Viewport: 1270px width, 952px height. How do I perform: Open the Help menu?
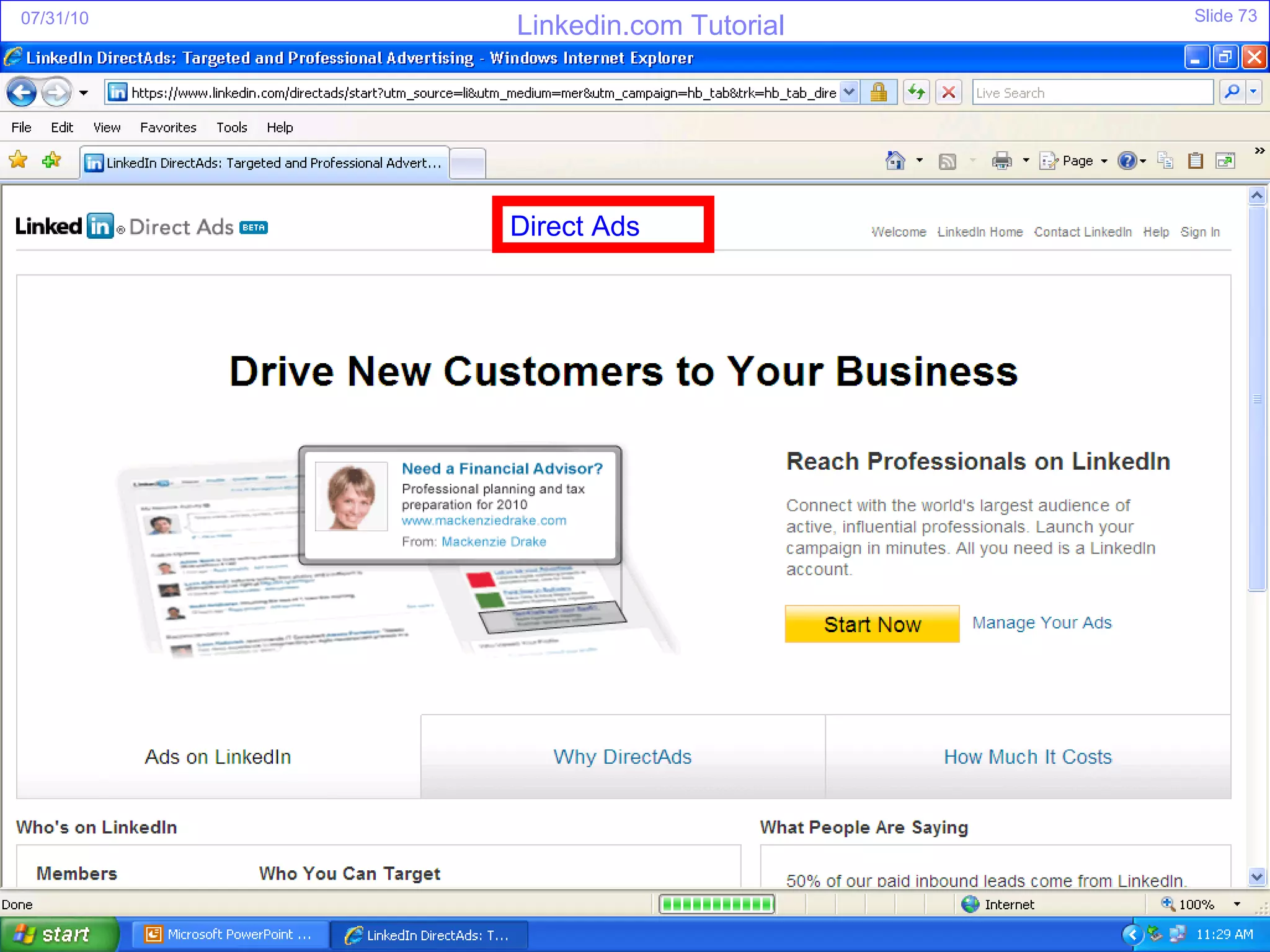click(x=280, y=128)
